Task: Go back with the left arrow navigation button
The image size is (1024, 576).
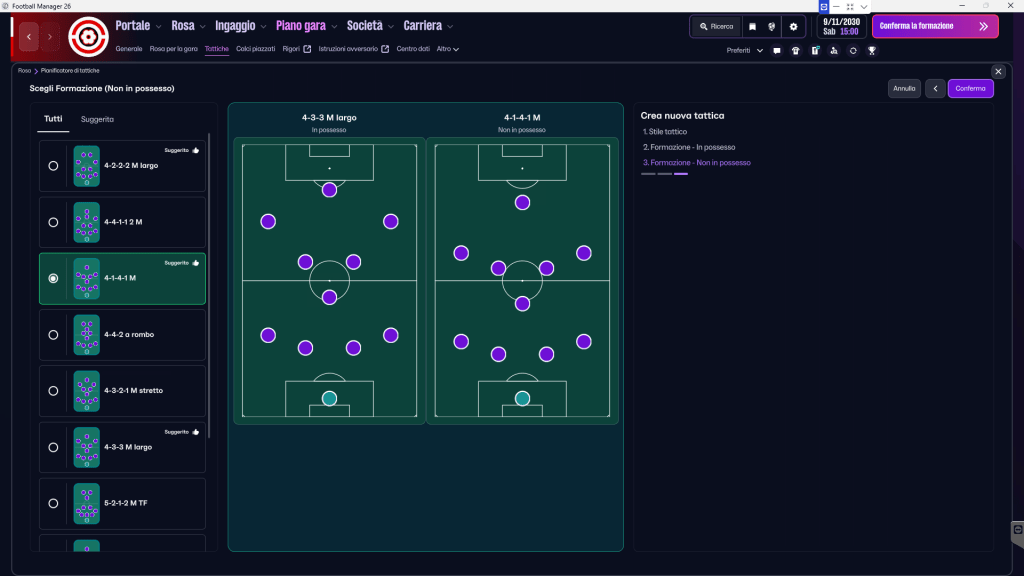Action: click(x=29, y=38)
